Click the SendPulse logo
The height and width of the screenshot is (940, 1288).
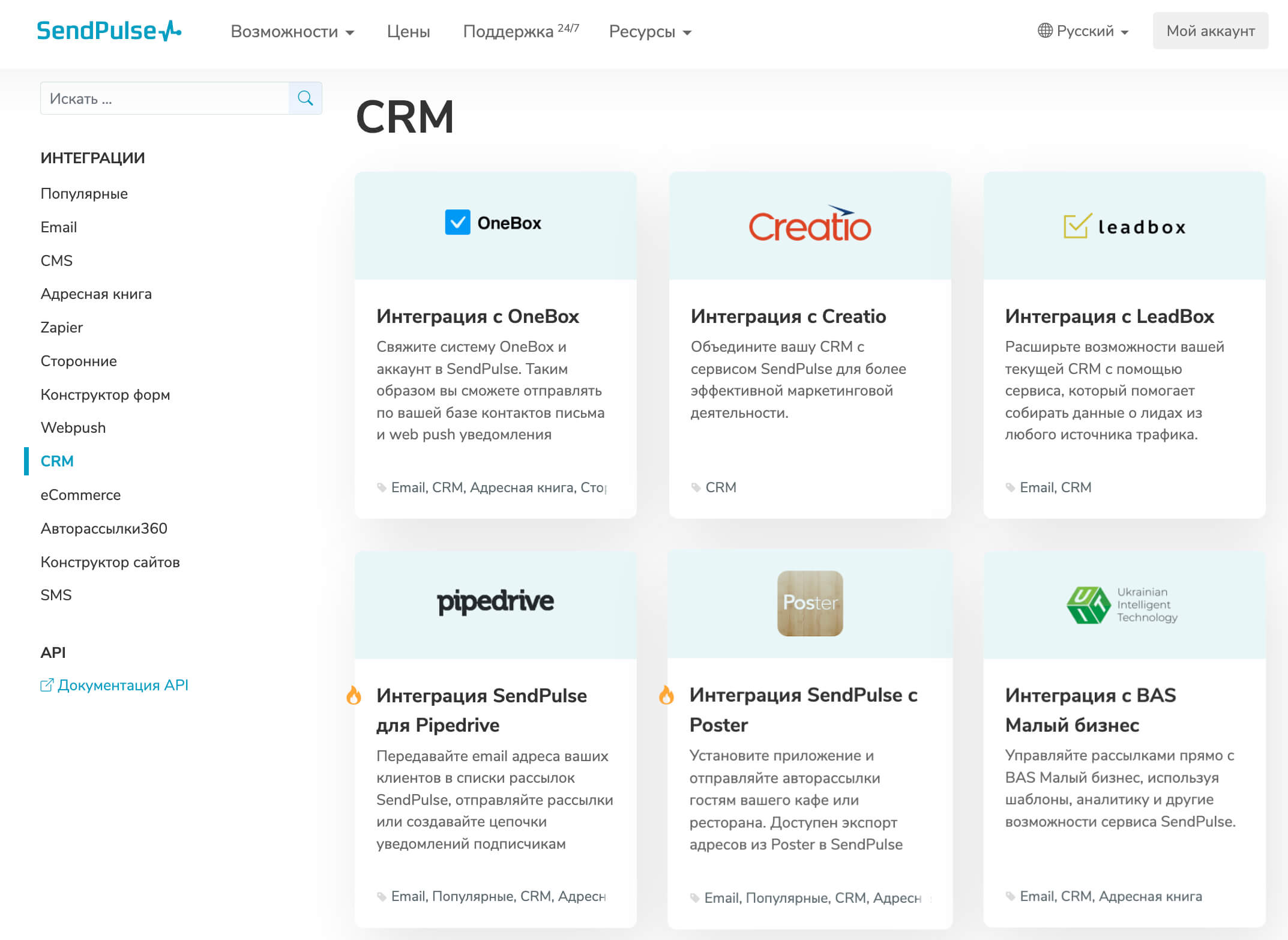coord(109,31)
